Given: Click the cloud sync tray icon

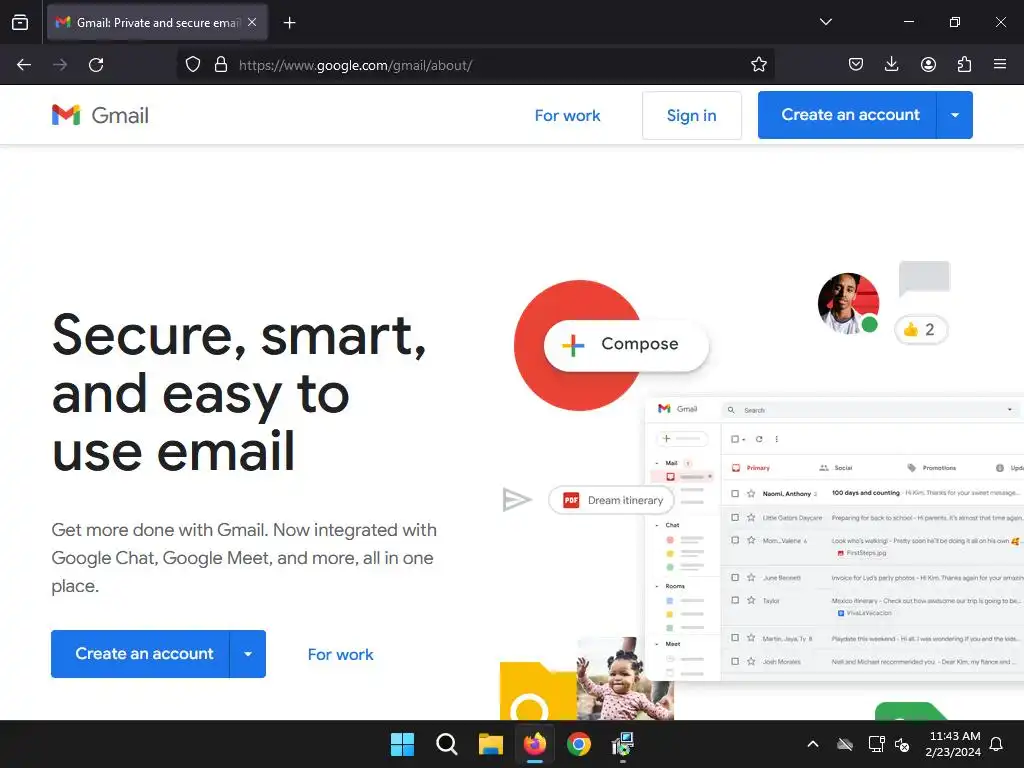Looking at the screenshot, I should pyautogui.click(x=845, y=744).
